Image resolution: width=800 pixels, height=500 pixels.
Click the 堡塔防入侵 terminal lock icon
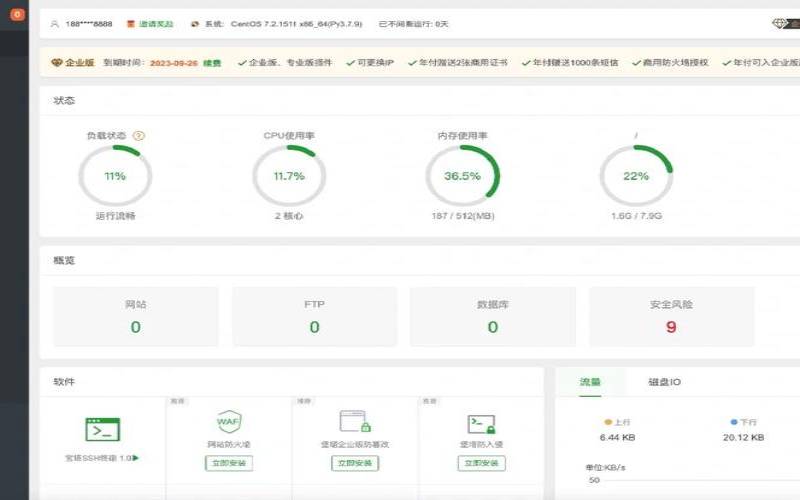(x=481, y=424)
